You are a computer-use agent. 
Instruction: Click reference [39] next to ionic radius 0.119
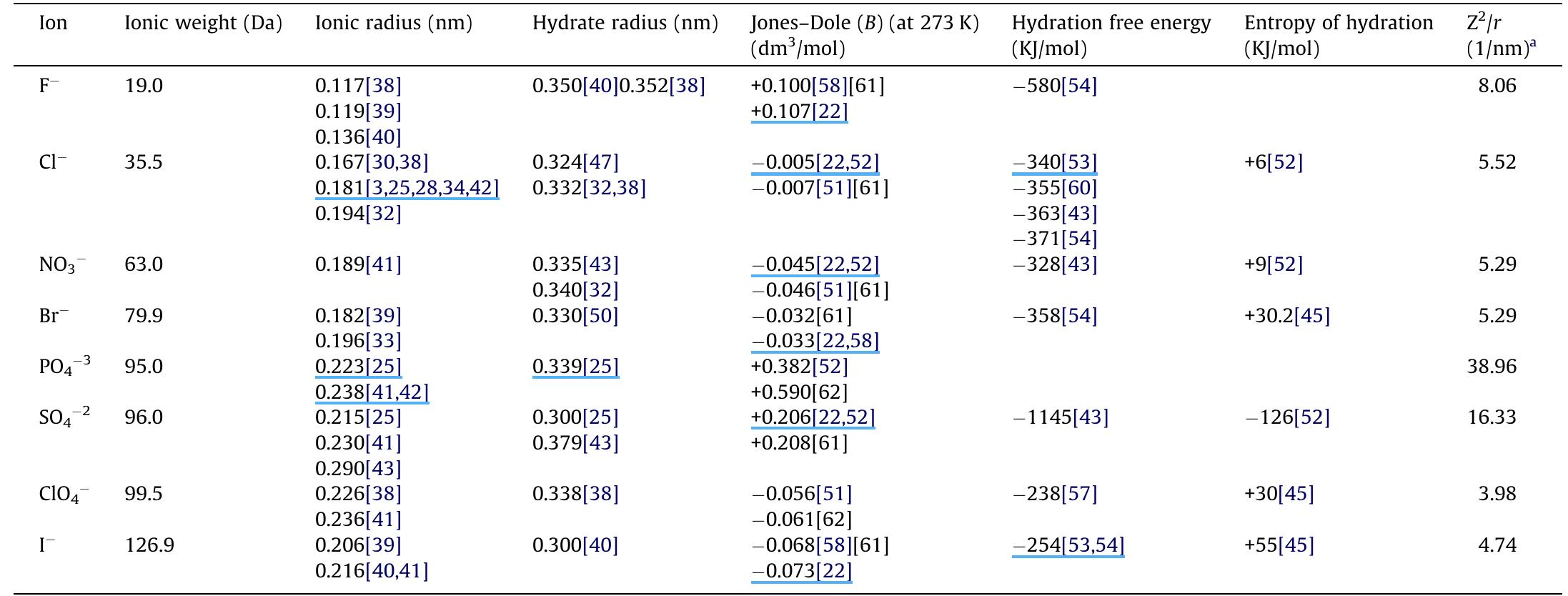(x=383, y=111)
